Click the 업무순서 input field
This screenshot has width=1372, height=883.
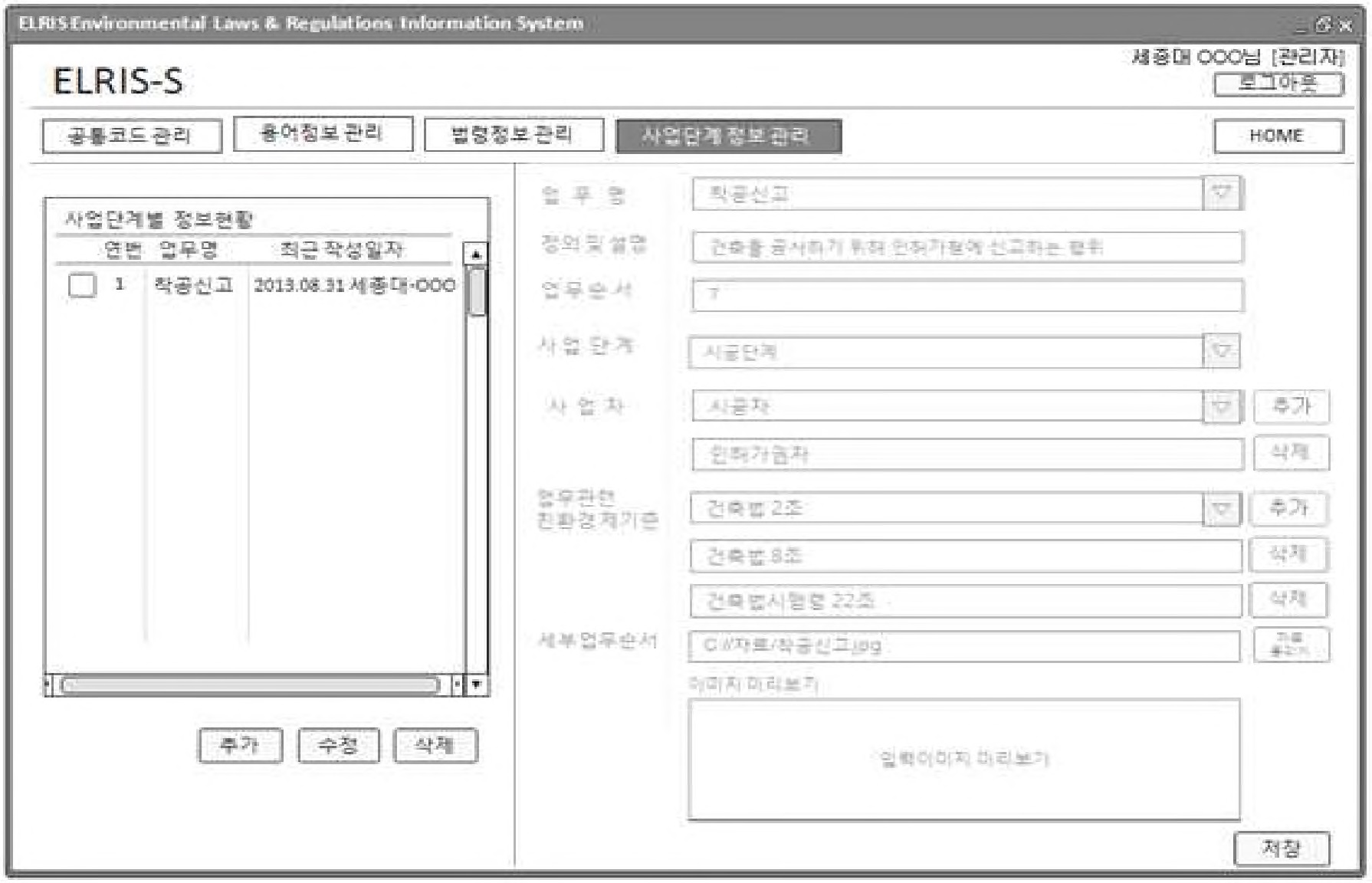click(x=967, y=295)
